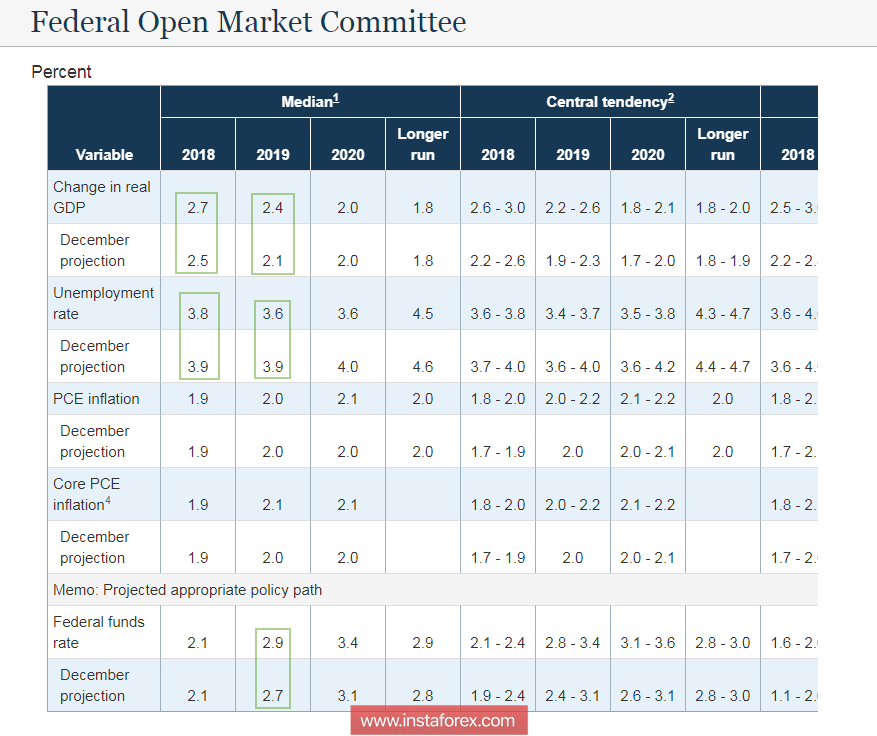Click the highlighted 2.9 Federal funds rate value
This screenshot has height=736, width=877.
(272, 642)
